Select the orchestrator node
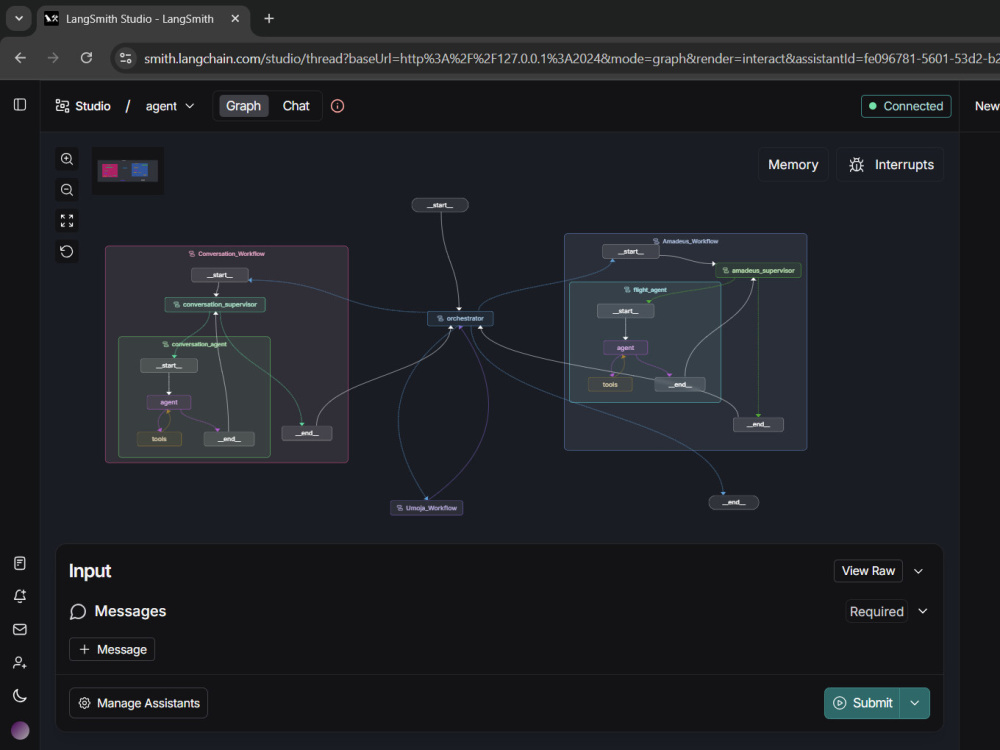Viewport: 1000px width, 750px height. click(x=460, y=318)
